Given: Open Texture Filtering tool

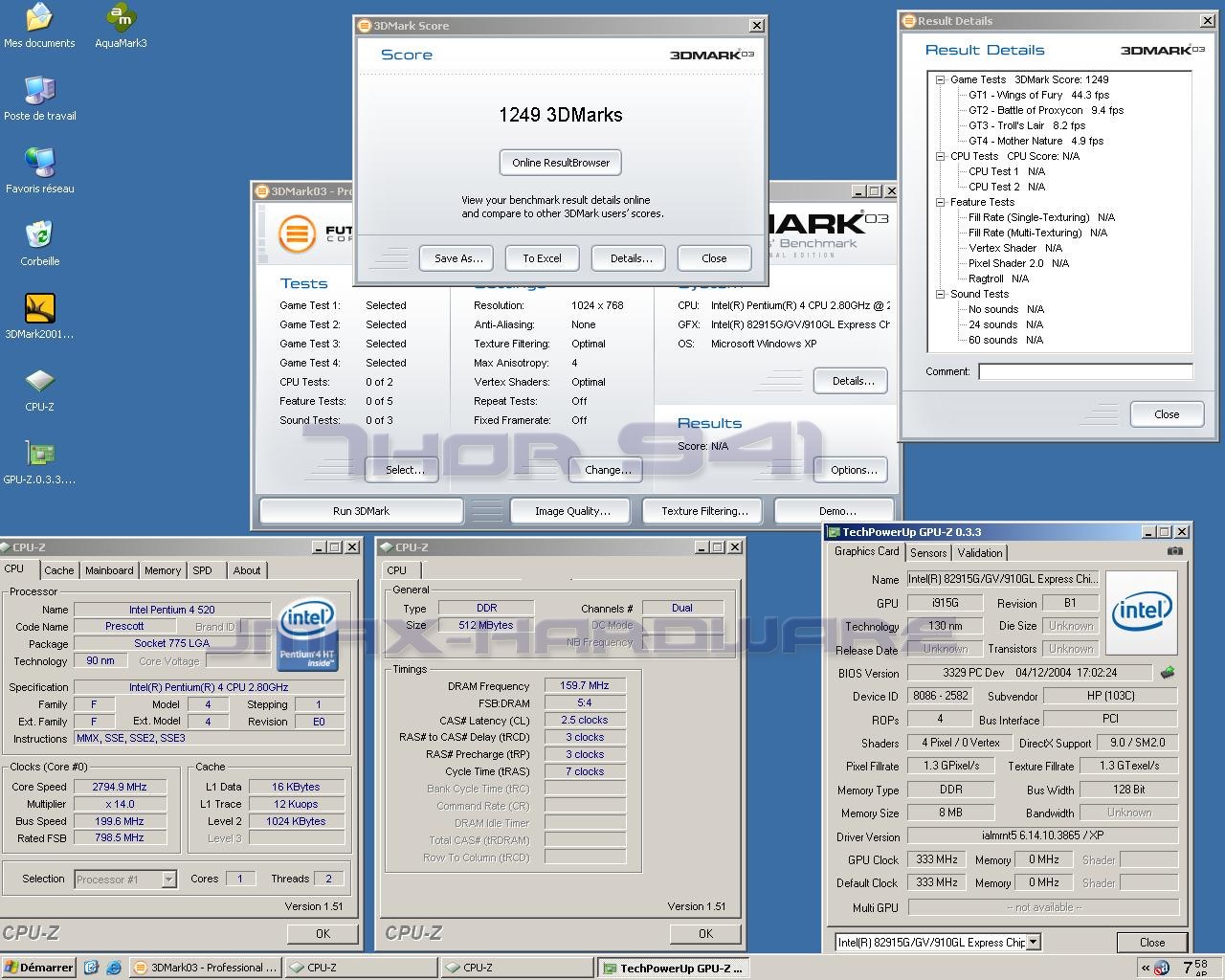Looking at the screenshot, I should (704, 511).
